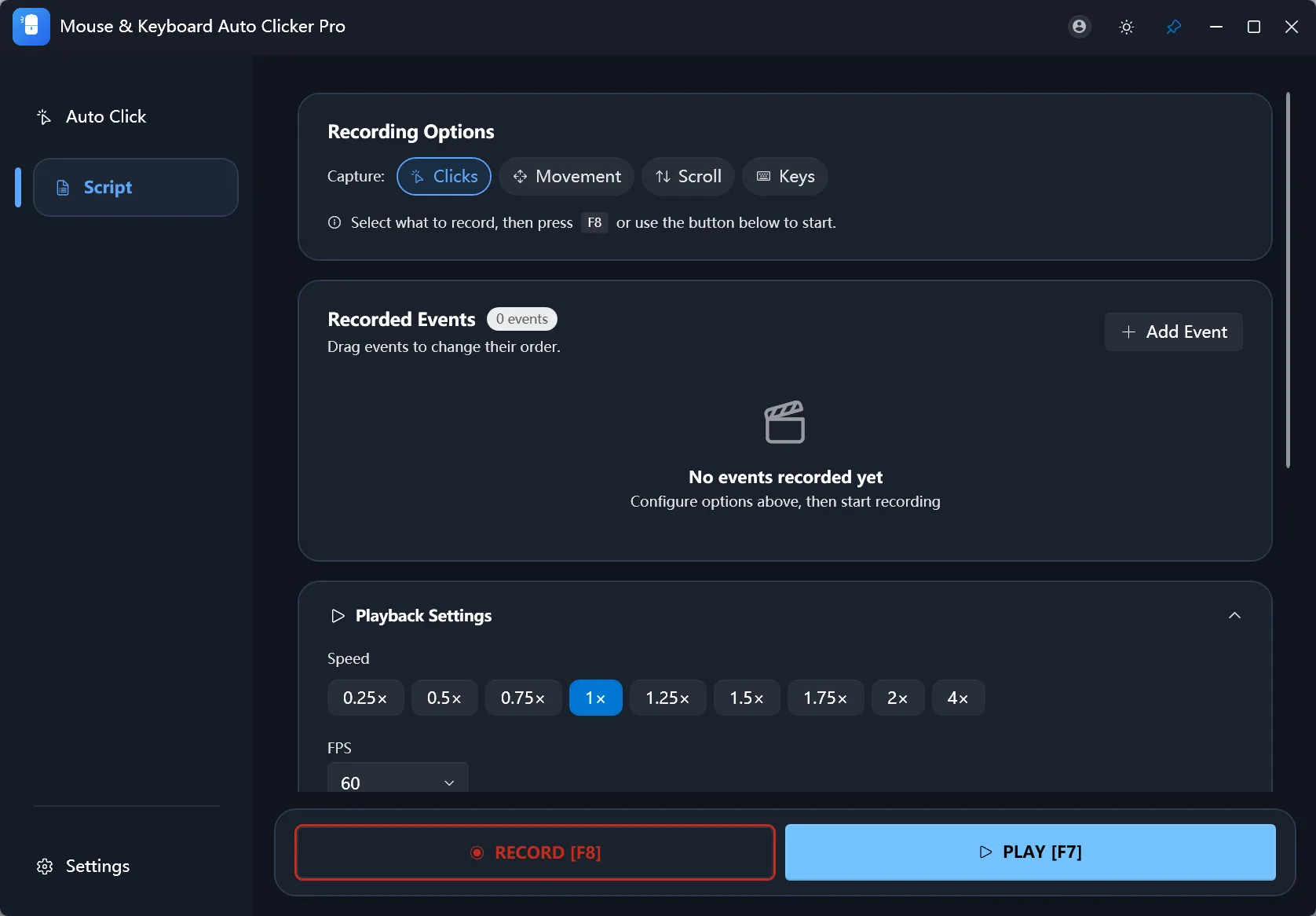Click Add Event button
The height and width of the screenshot is (916, 1316).
point(1174,332)
